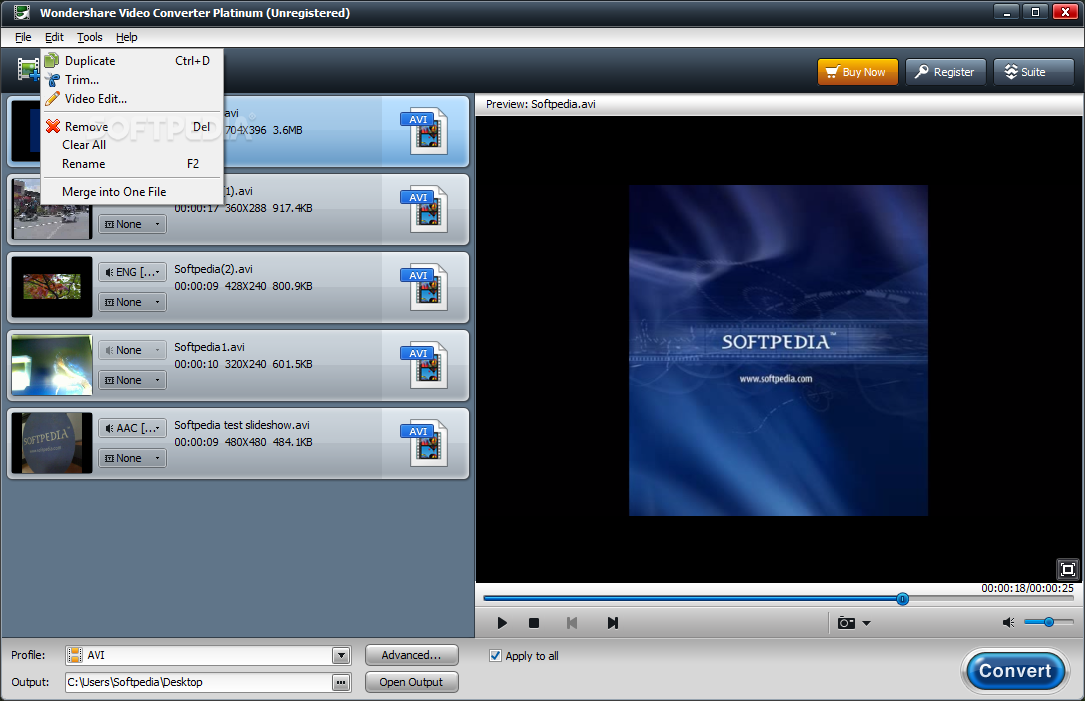Click the Open Output button
The width and height of the screenshot is (1085, 701).
click(x=411, y=682)
